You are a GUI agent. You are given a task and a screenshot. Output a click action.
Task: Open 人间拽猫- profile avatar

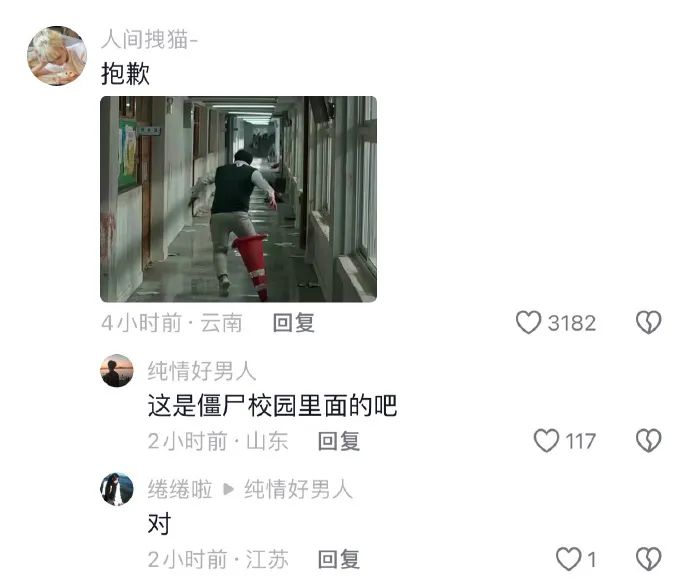point(57,56)
